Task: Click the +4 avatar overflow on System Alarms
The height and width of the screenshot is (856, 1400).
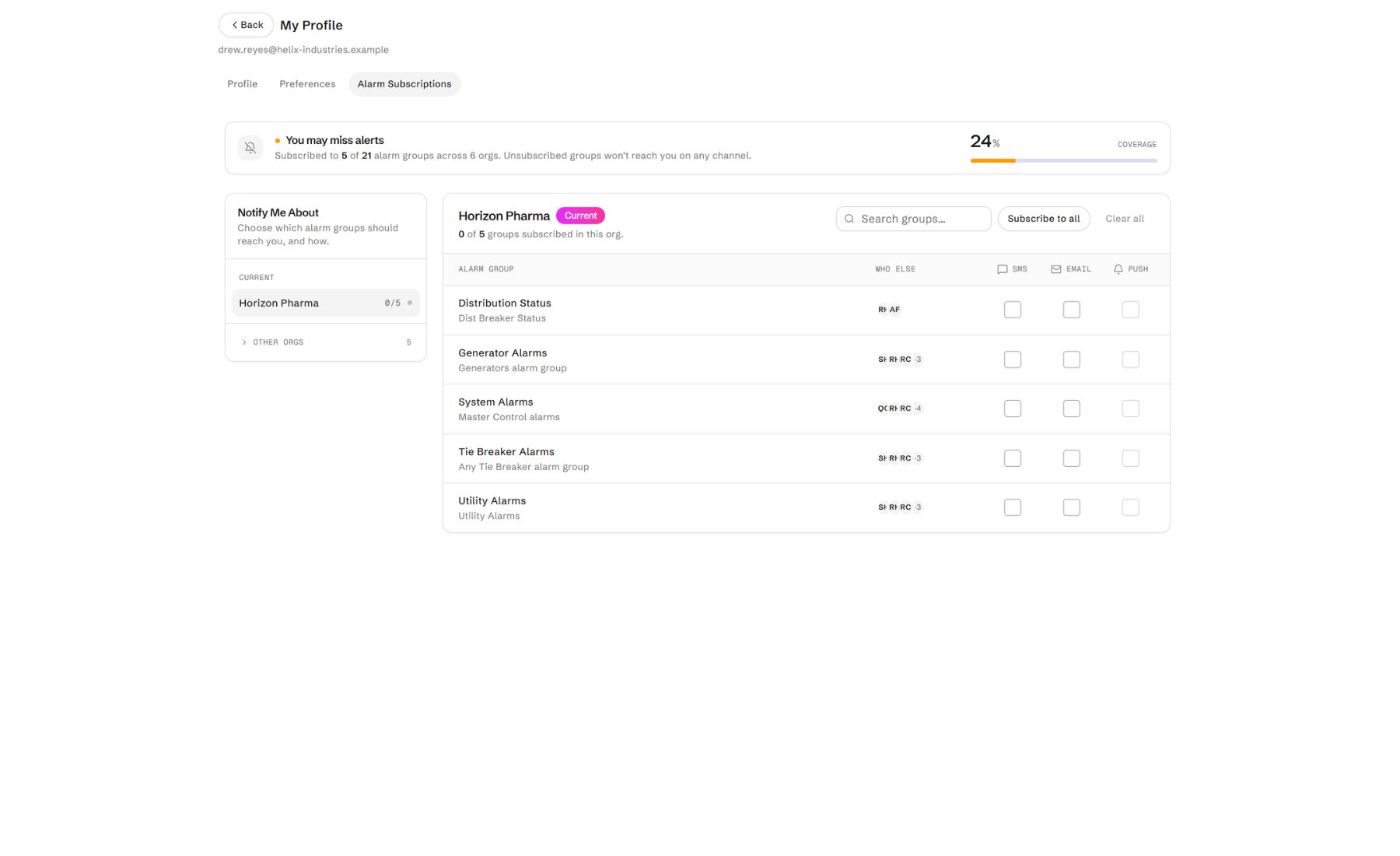Action: [918, 409]
